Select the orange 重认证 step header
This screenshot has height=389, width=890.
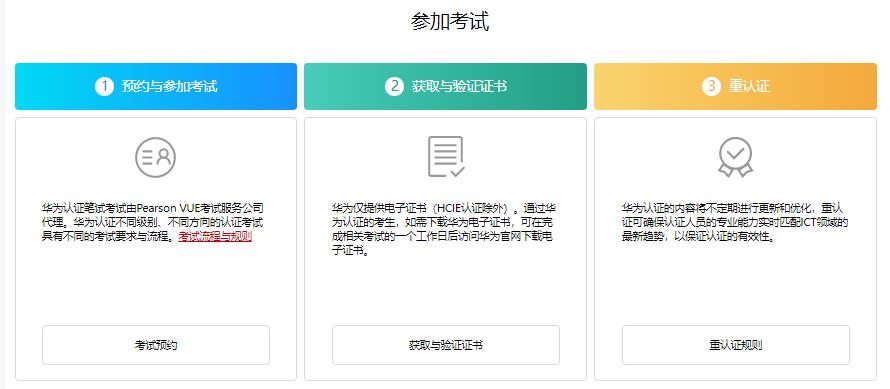pos(736,86)
